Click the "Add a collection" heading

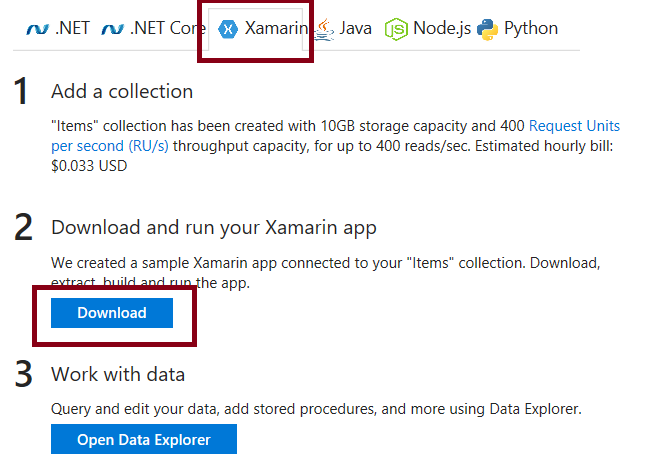tap(122, 92)
